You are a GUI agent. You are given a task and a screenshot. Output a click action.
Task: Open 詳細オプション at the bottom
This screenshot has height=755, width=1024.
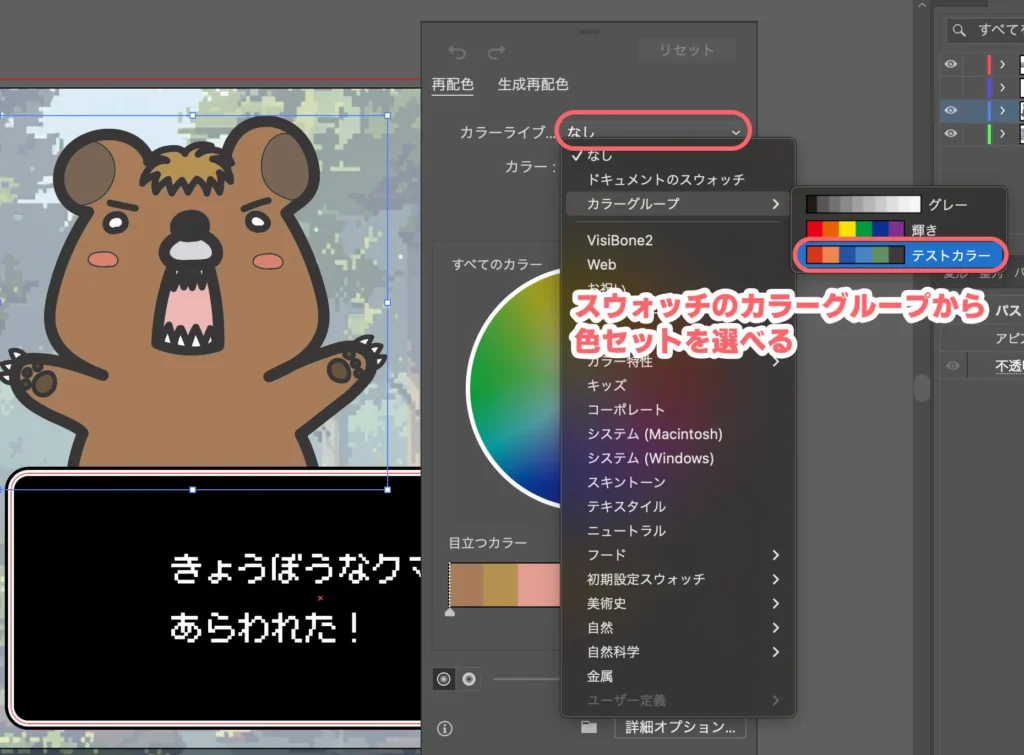[680, 728]
